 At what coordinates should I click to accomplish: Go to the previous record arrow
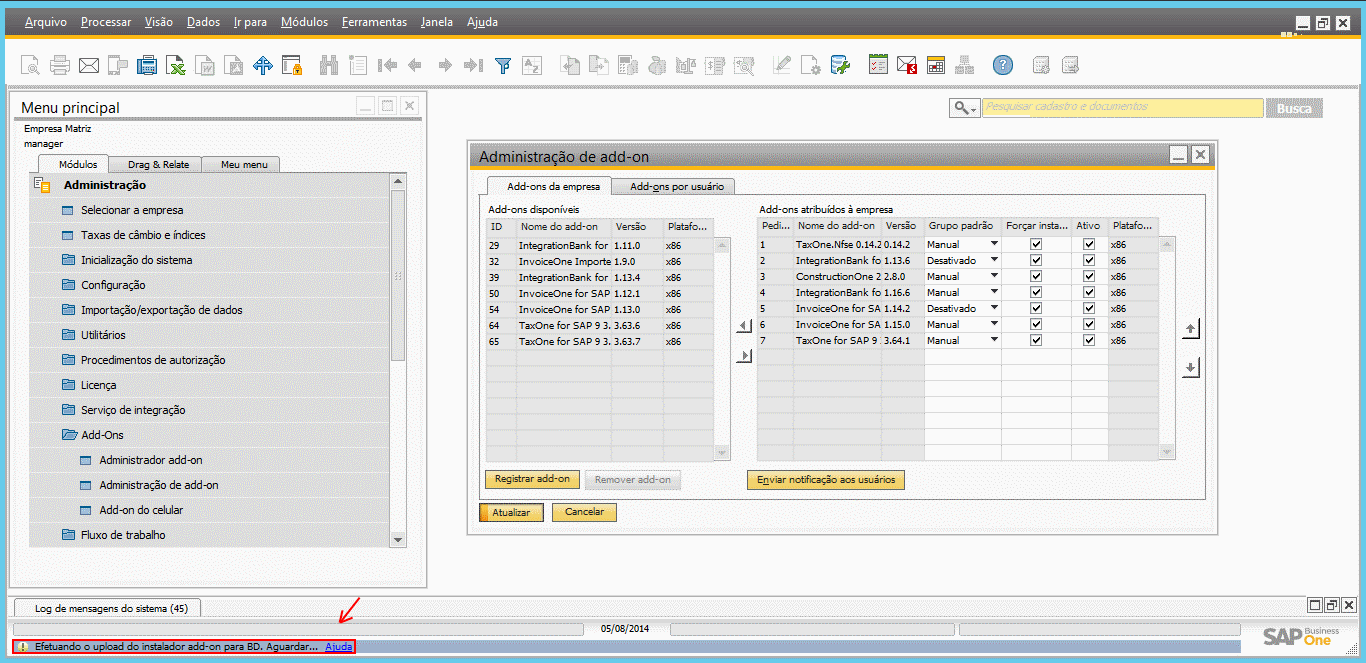click(415, 66)
